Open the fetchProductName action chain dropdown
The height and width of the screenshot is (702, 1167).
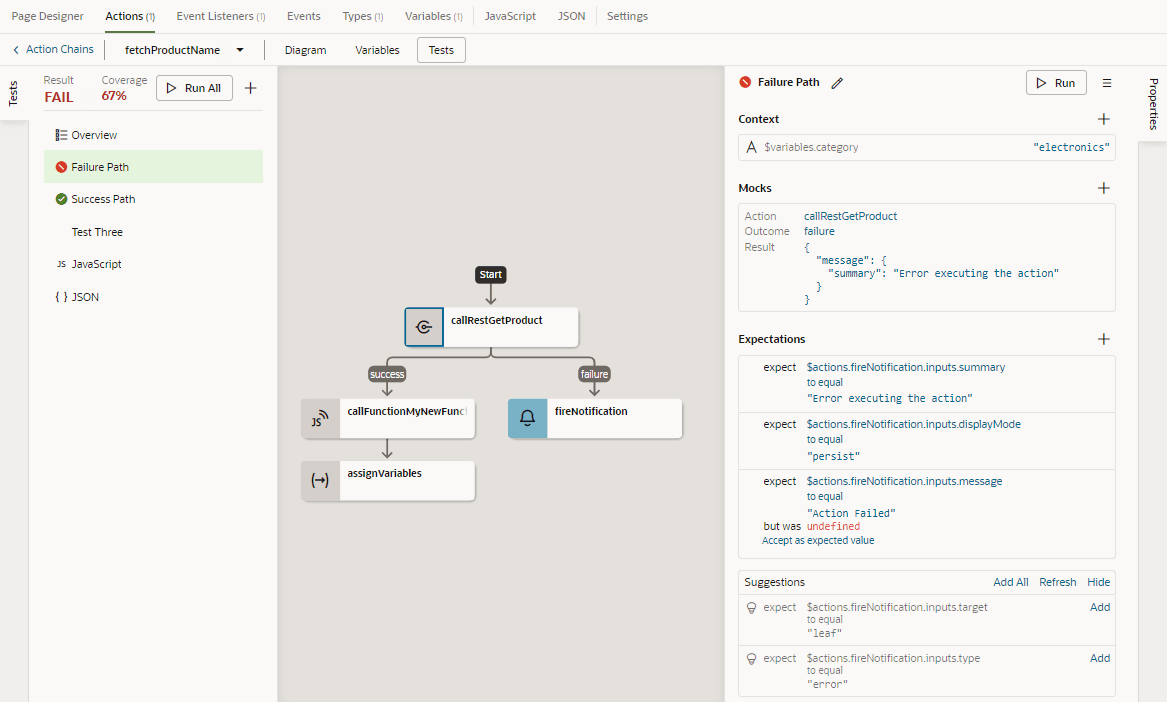pyautogui.click(x=240, y=50)
